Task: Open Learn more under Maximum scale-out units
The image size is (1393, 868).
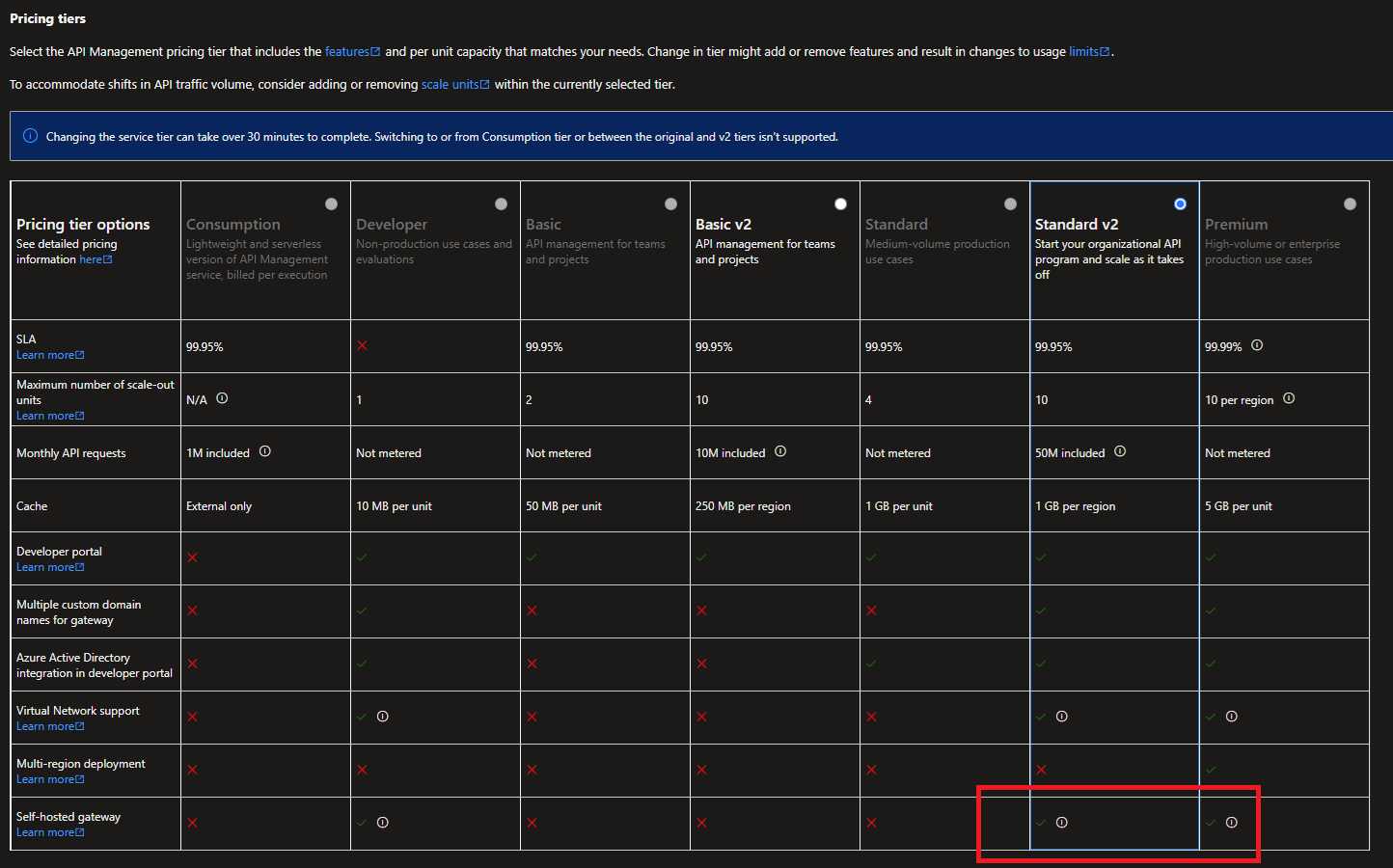Action: coord(50,416)
